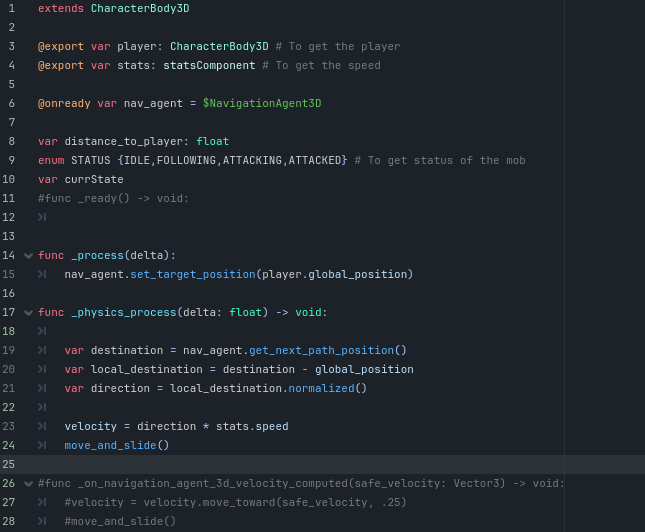Click the distance_to_player variable
645x532 pixels.
click(123, 142)
